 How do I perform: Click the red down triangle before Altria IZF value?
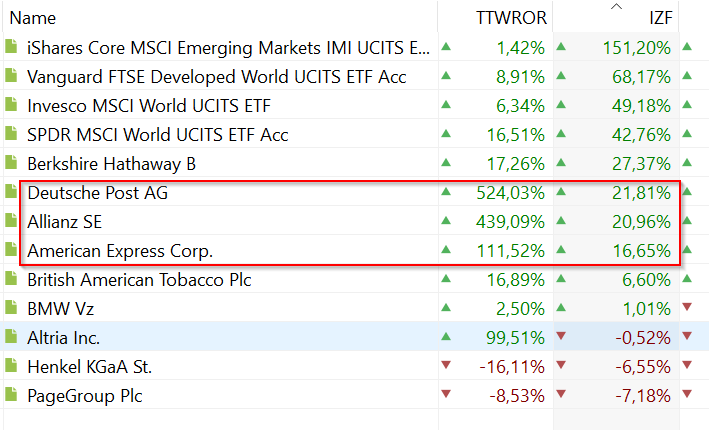[561, 337]
